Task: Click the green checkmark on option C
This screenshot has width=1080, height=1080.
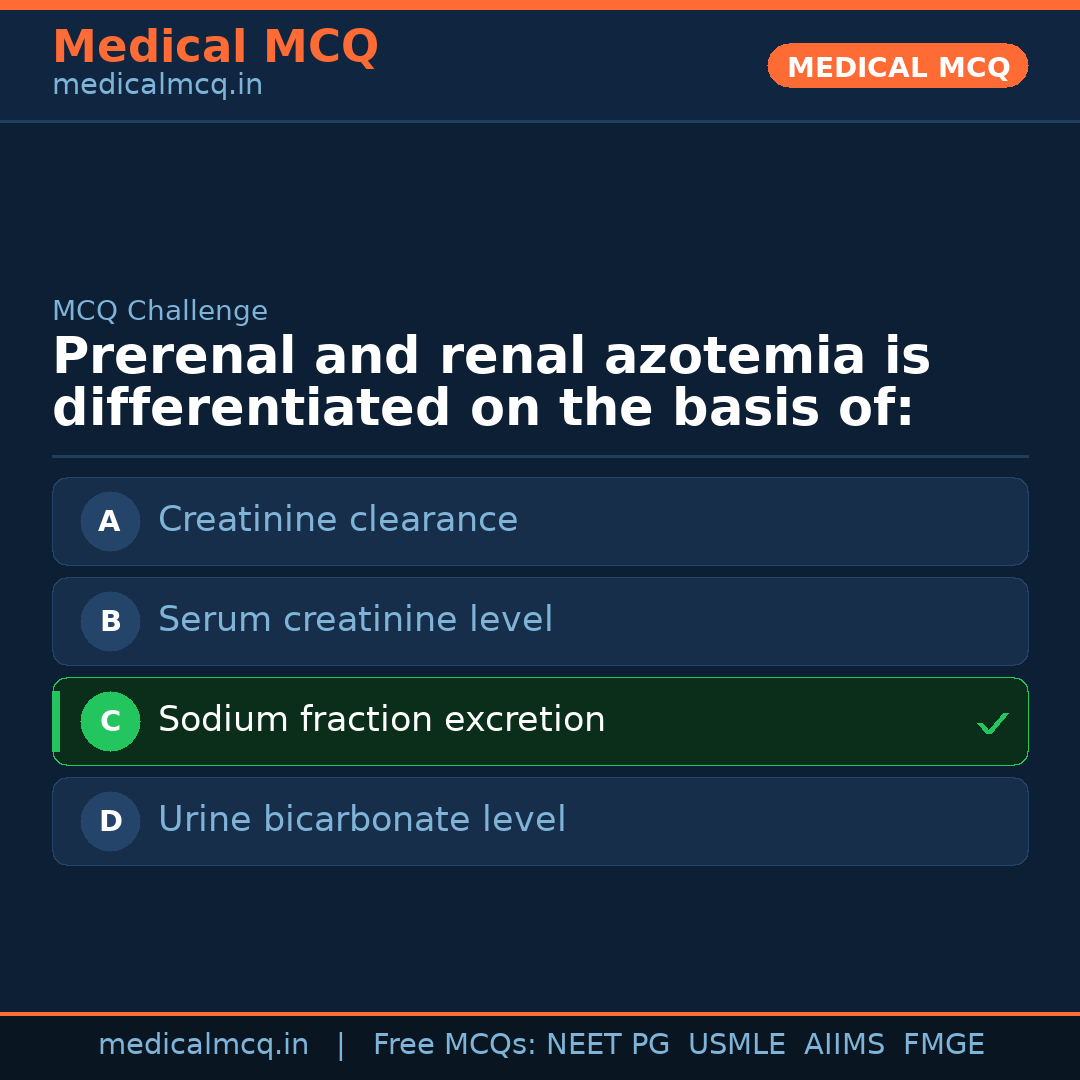Action: click(x=992, y=723)
